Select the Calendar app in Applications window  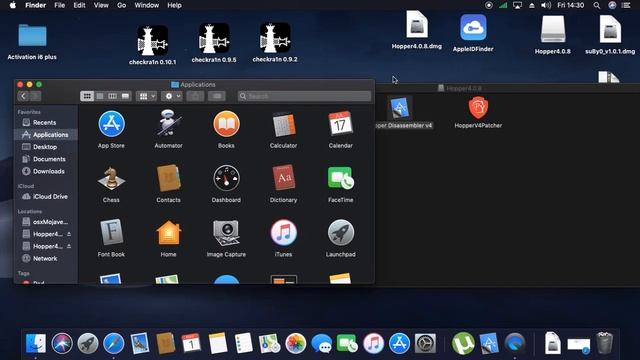340,124
